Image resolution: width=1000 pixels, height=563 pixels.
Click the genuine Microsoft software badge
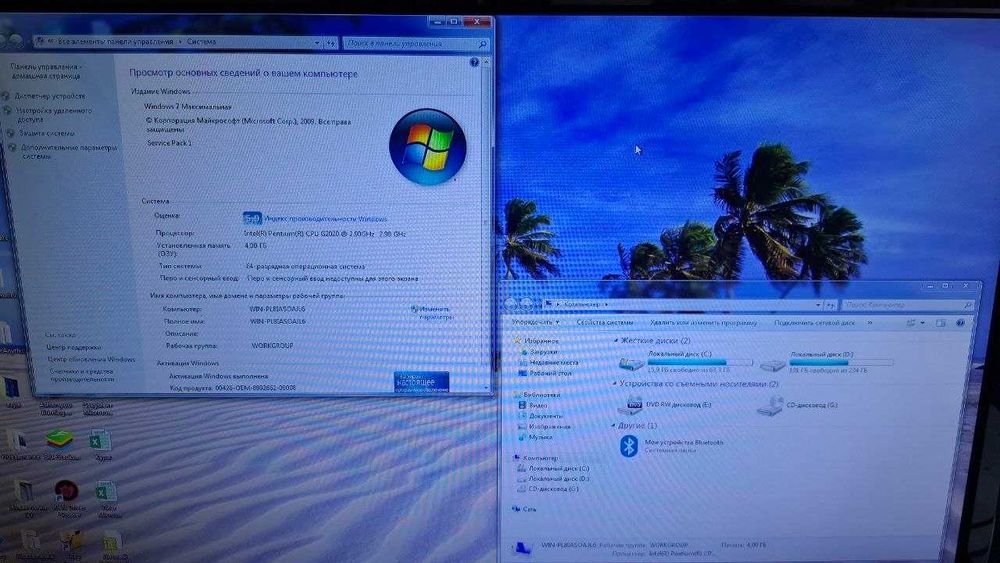tap(422, 382)
